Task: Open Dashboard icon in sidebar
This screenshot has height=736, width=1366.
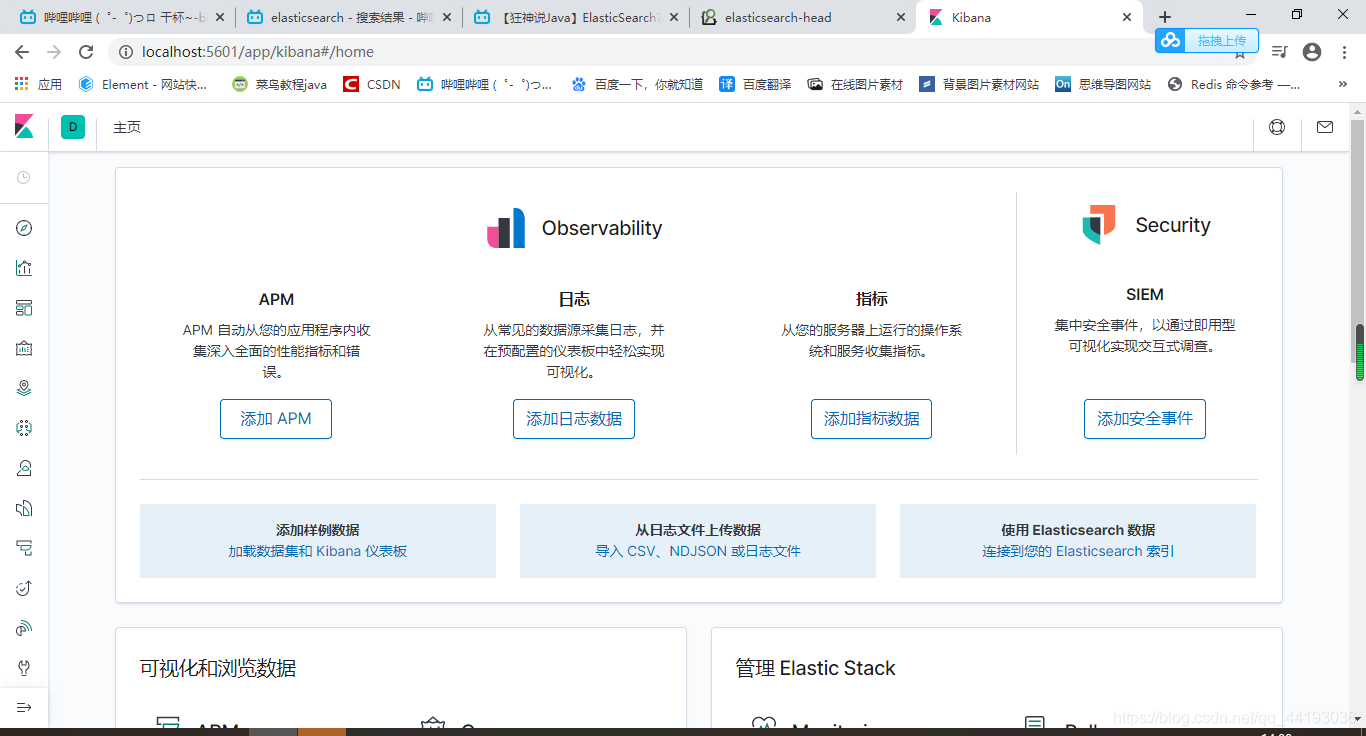Action: coord(24,308)
